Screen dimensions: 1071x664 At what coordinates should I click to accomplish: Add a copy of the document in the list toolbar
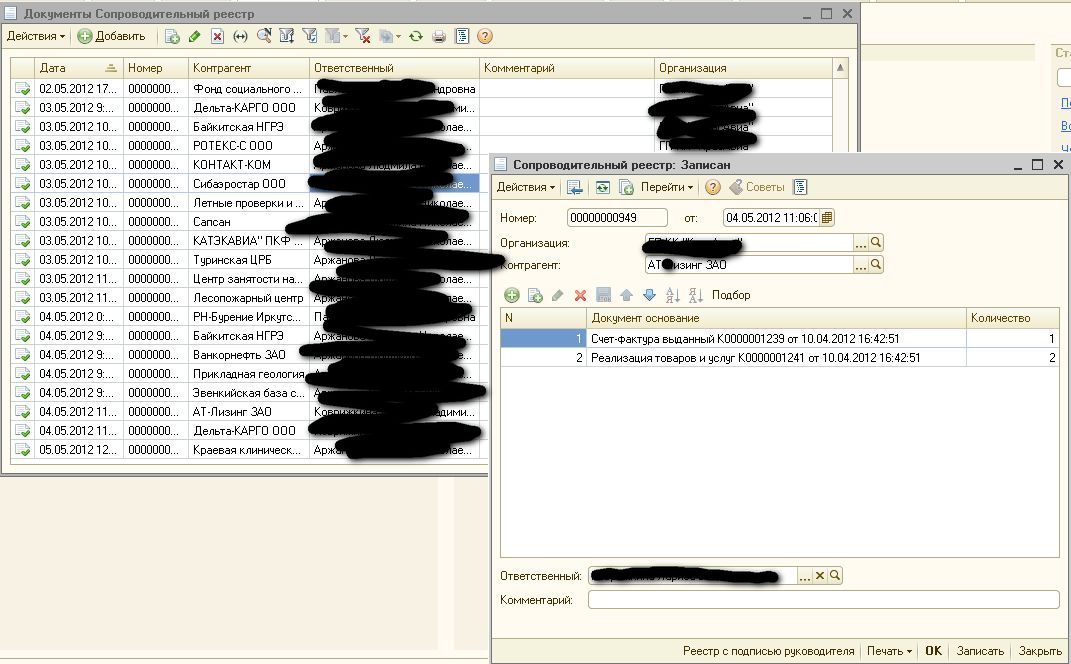coord(172,37)
